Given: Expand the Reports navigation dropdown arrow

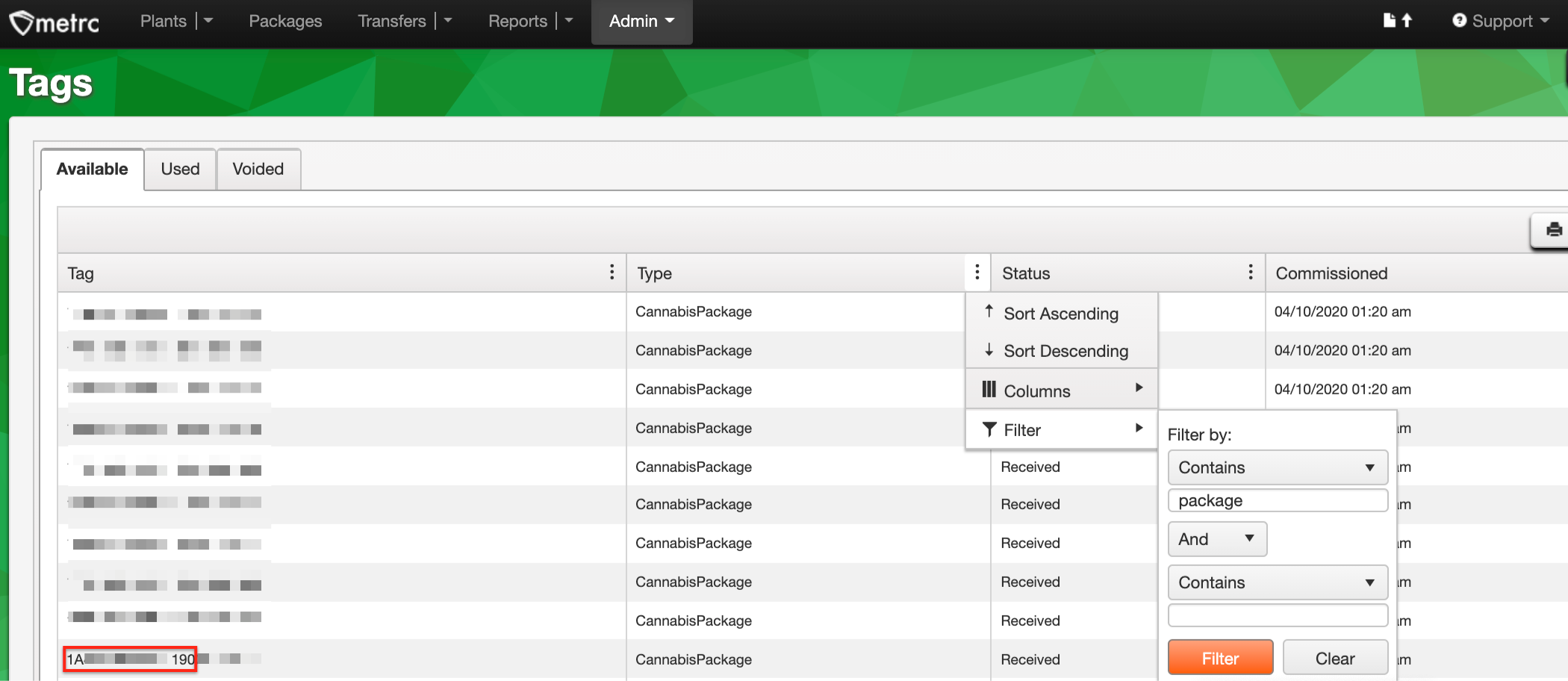Looking at the screenshot, I should point(568,20).
